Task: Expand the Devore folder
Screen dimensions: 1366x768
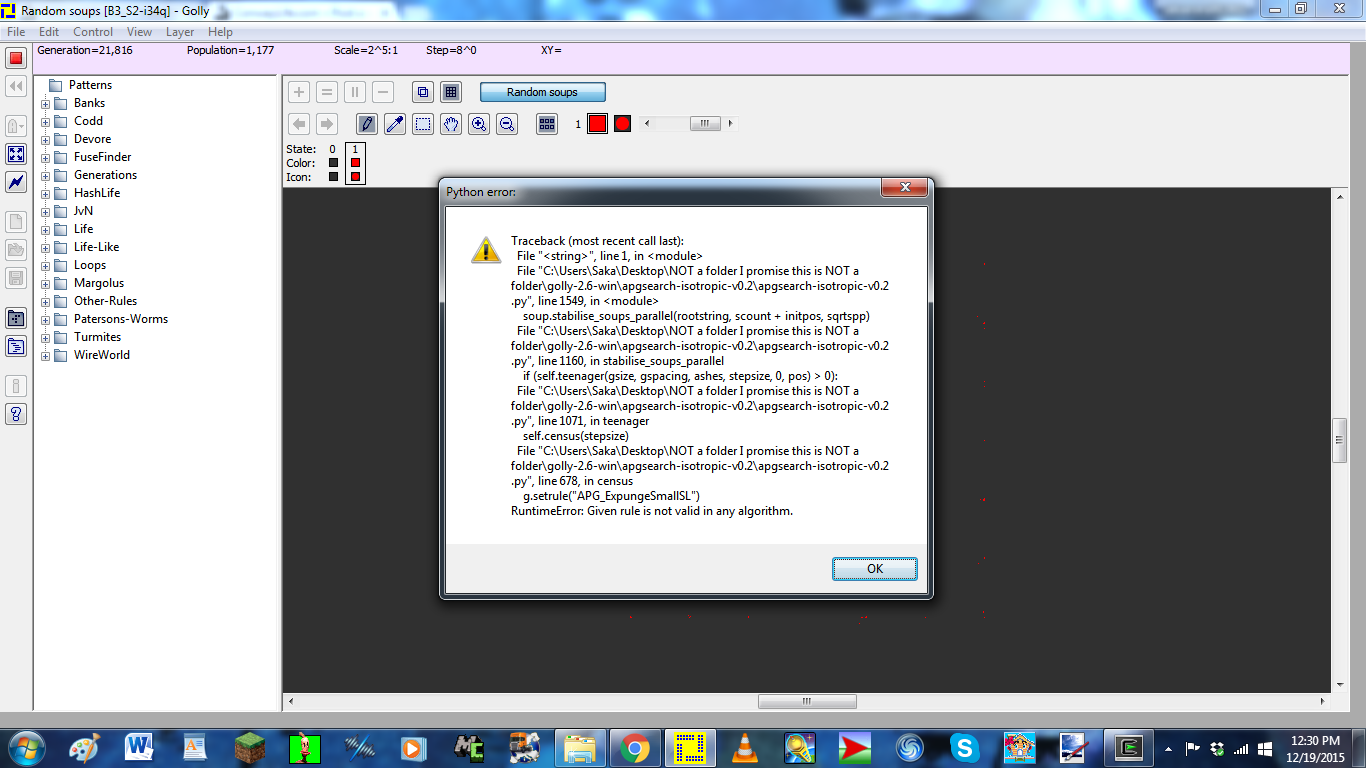Action: pyautogui.click(x=45, y=139)
